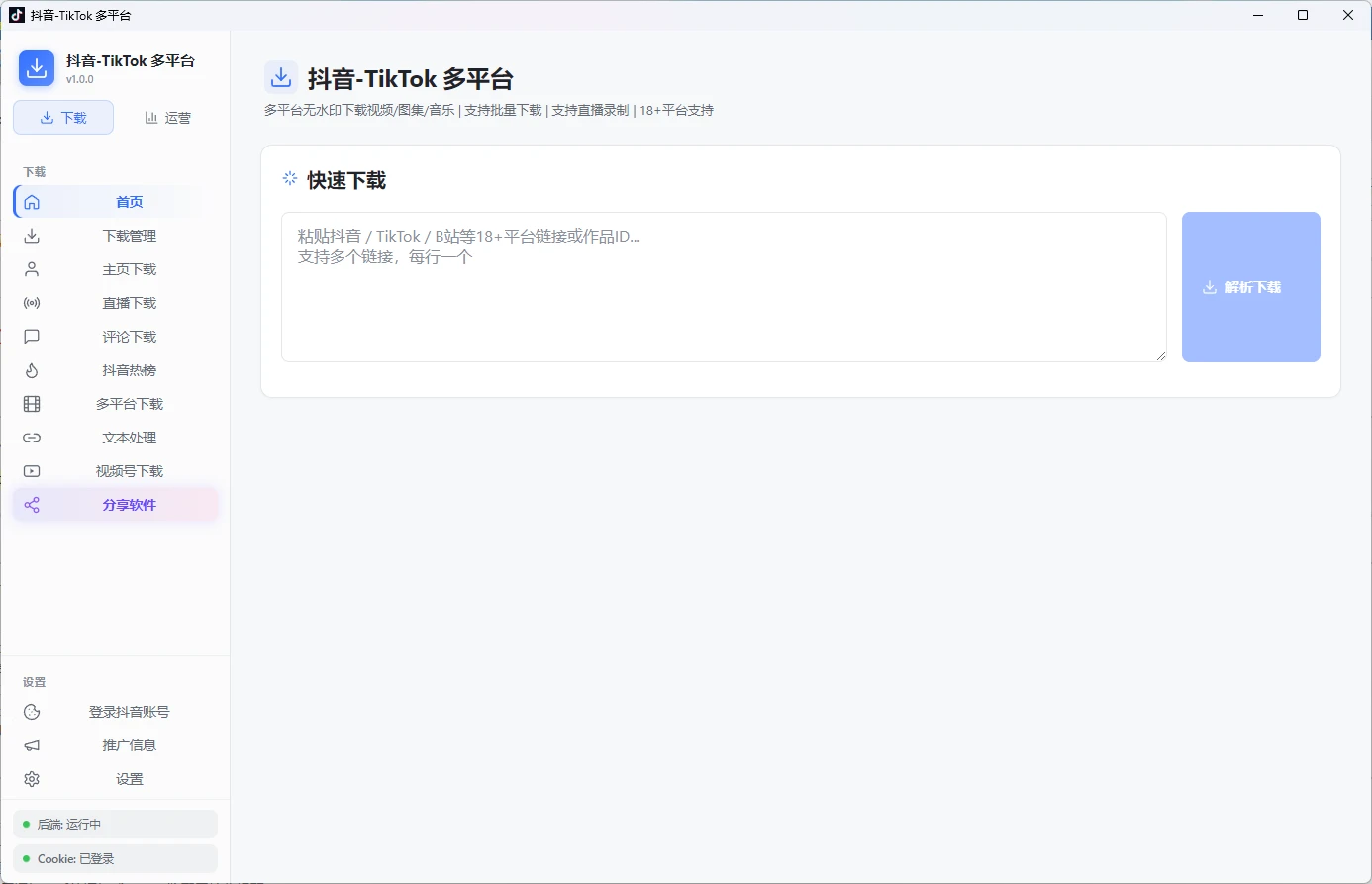Click the Cookie: 已登录 status indicator
The height and width of the screenshot is (884, 1372).
click(115, 858)
